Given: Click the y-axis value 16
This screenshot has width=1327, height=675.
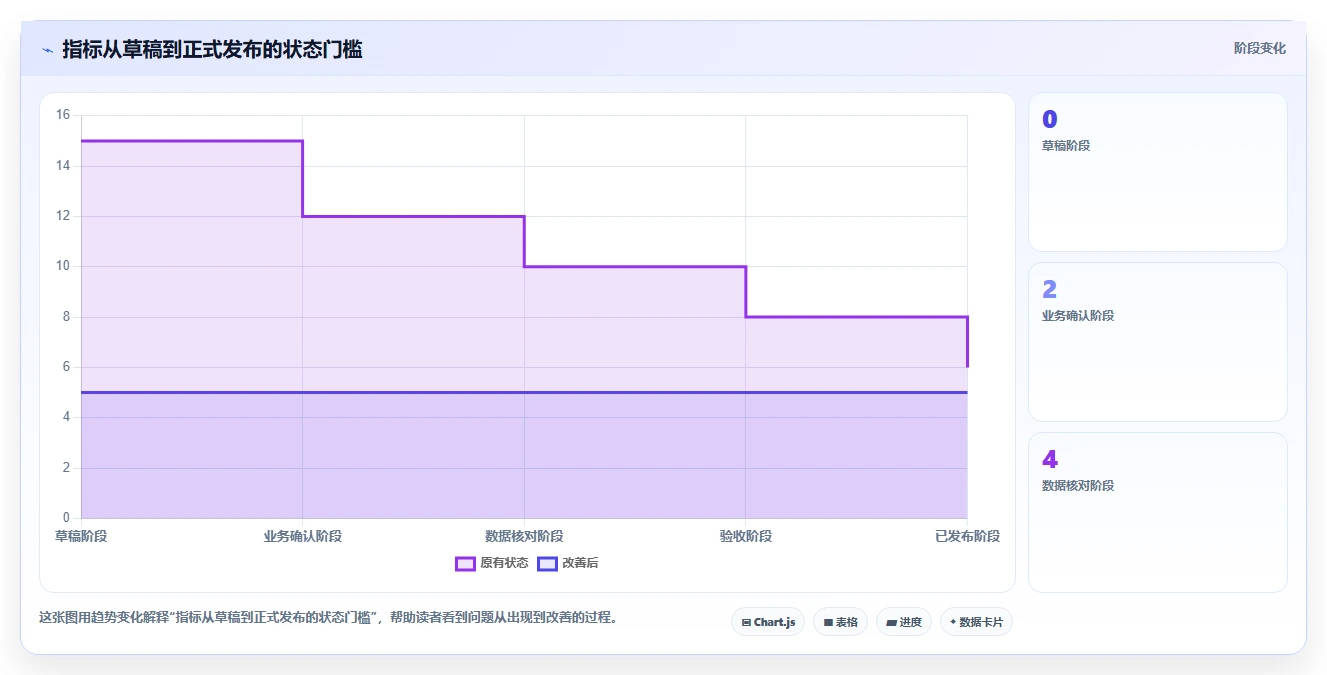Looking at the screenshot, I should 62,115.
